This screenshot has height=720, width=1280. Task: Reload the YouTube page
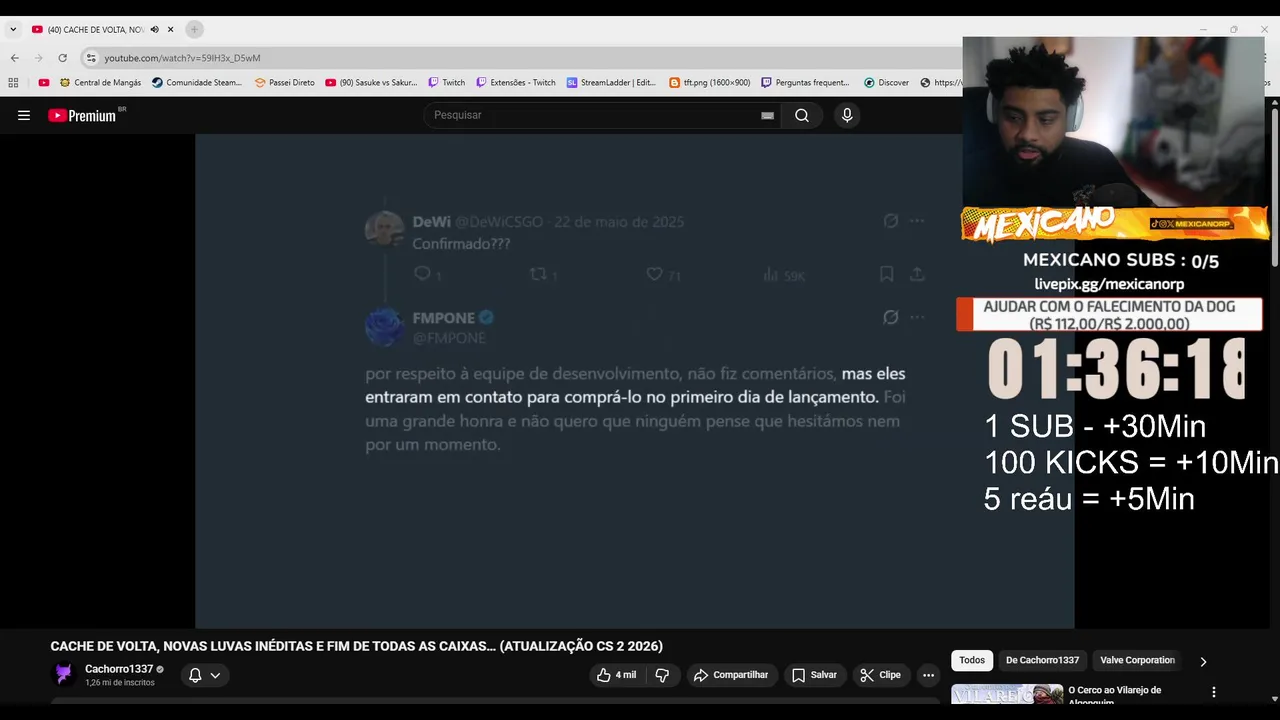click(x=63, y=58)
